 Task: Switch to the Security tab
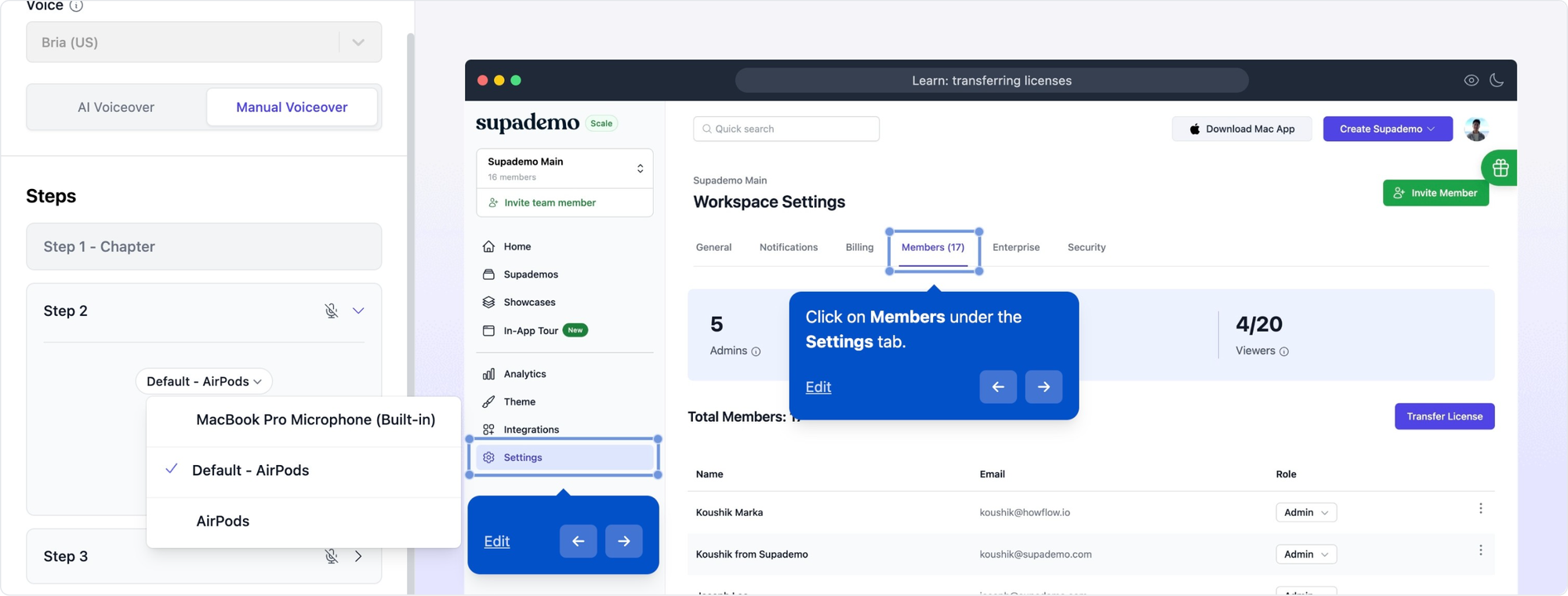[x=1087, y=247]
